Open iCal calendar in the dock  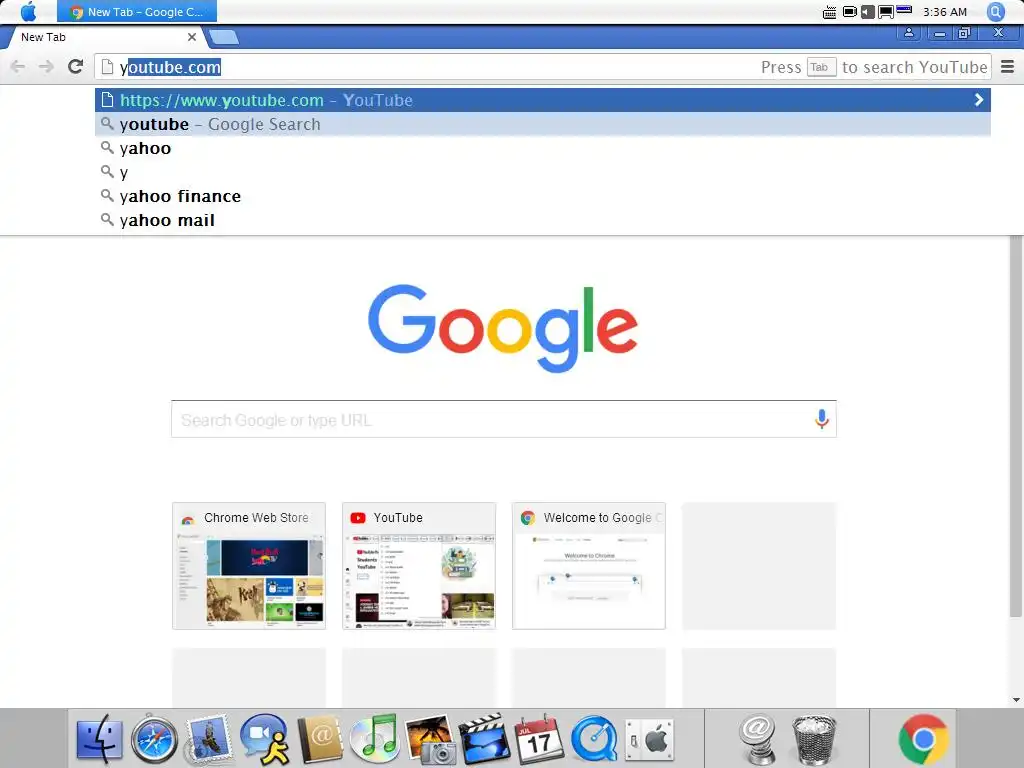pos(539,740)
